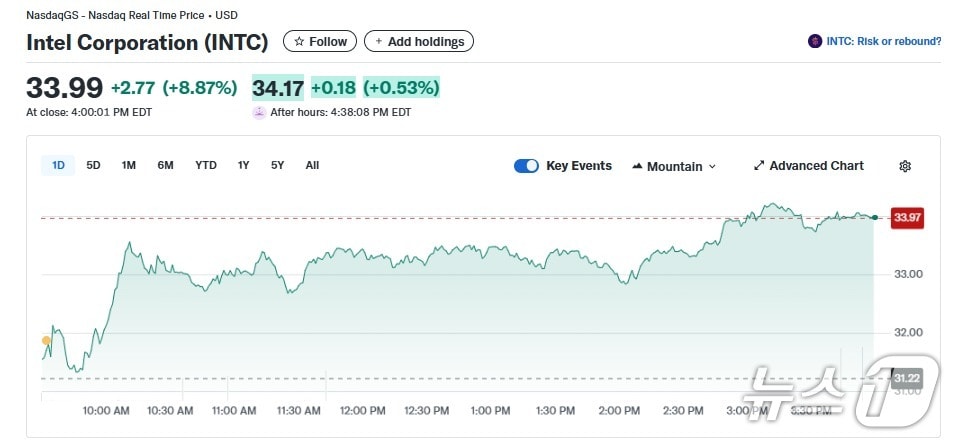954x442 pixels.
Task: Toggle the Key Events switch
Action: tap(526, 166)
